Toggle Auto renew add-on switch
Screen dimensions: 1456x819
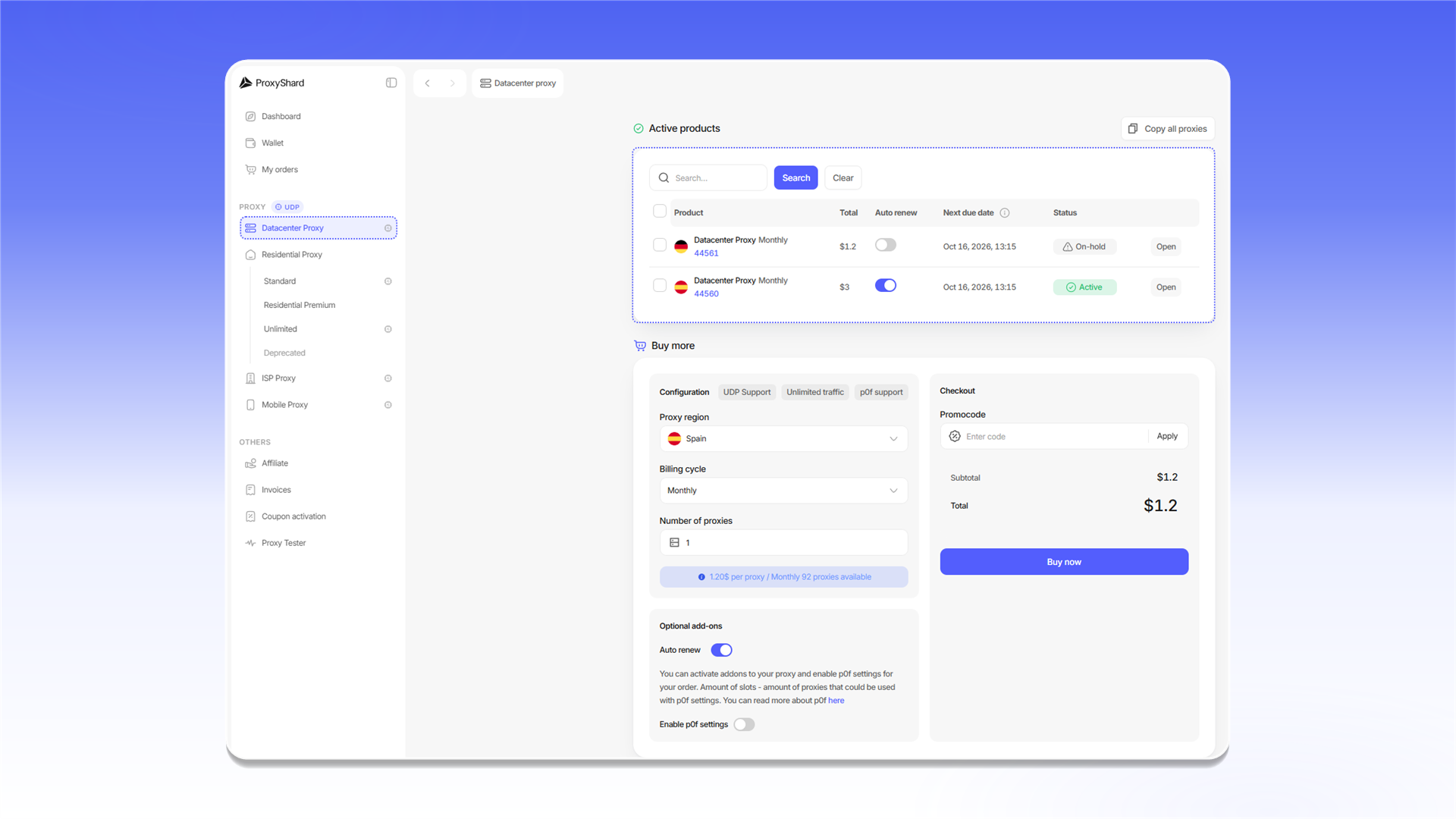[x=721, y=650]
